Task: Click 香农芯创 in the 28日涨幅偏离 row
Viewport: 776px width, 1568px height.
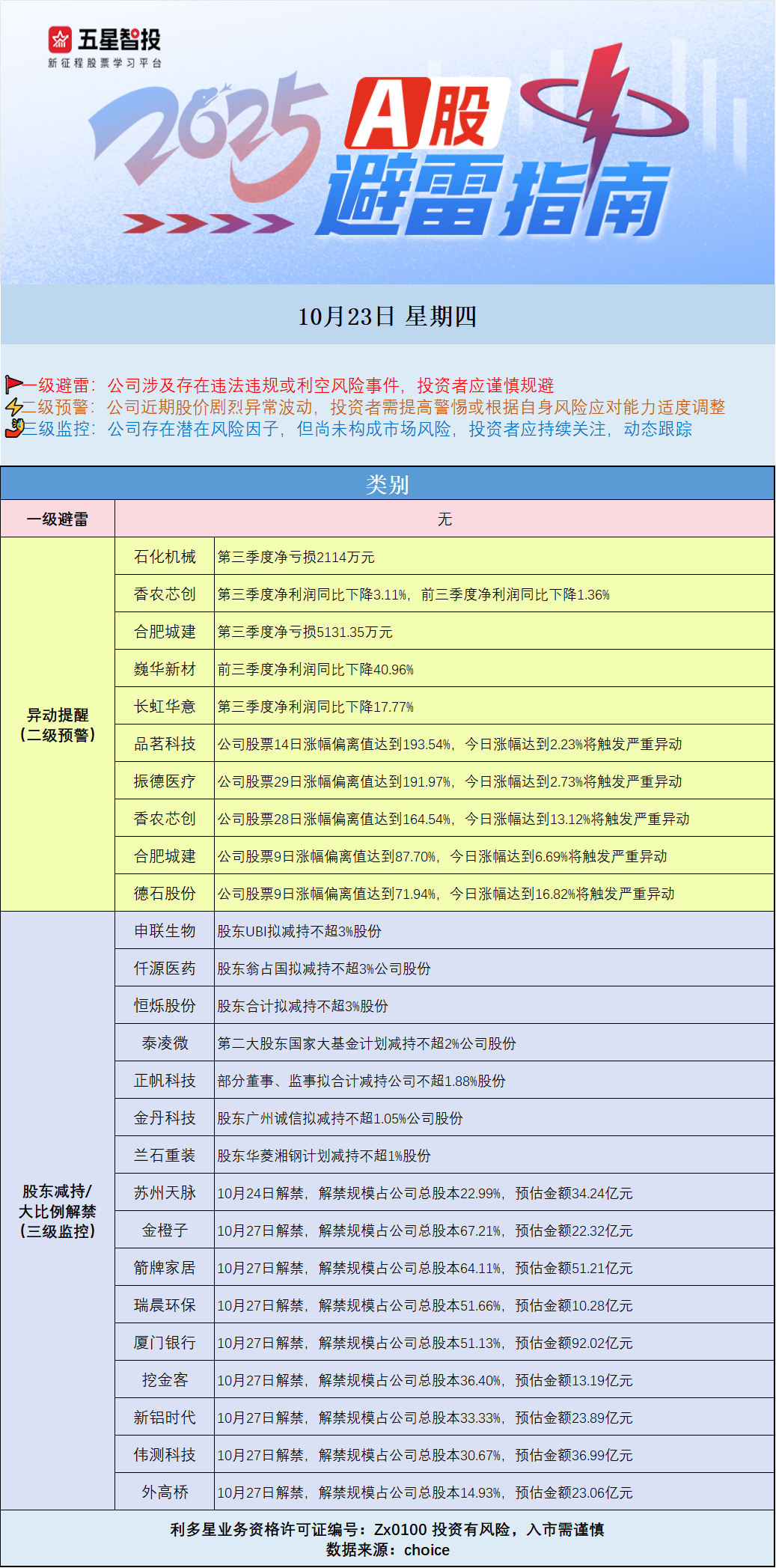Action: (x=165, y=818)
